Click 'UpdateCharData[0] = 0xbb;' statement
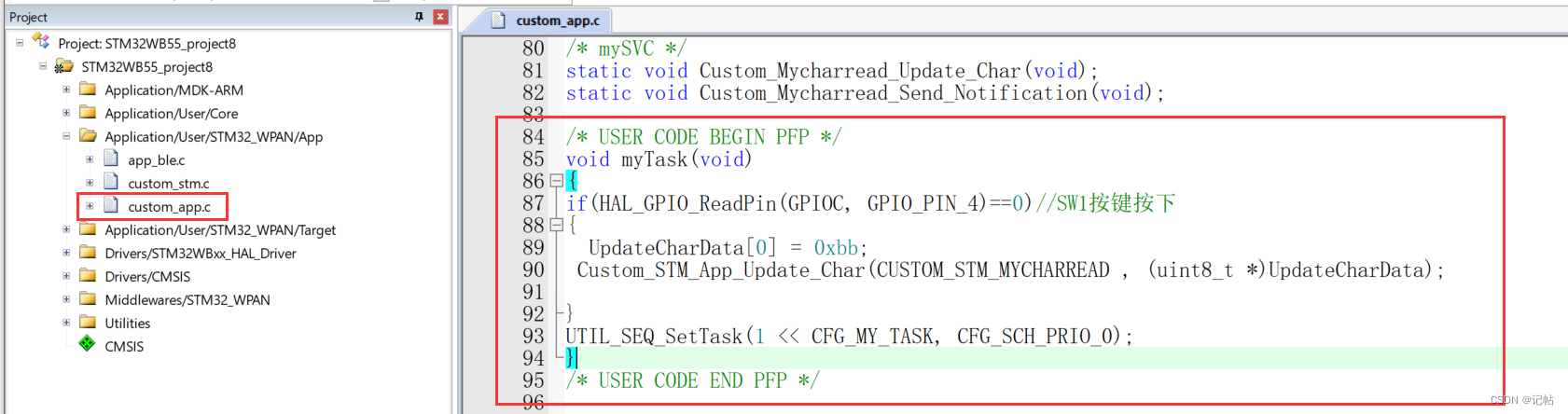Viewport: 1568px width, 414px height. click(x=728, y=248)
